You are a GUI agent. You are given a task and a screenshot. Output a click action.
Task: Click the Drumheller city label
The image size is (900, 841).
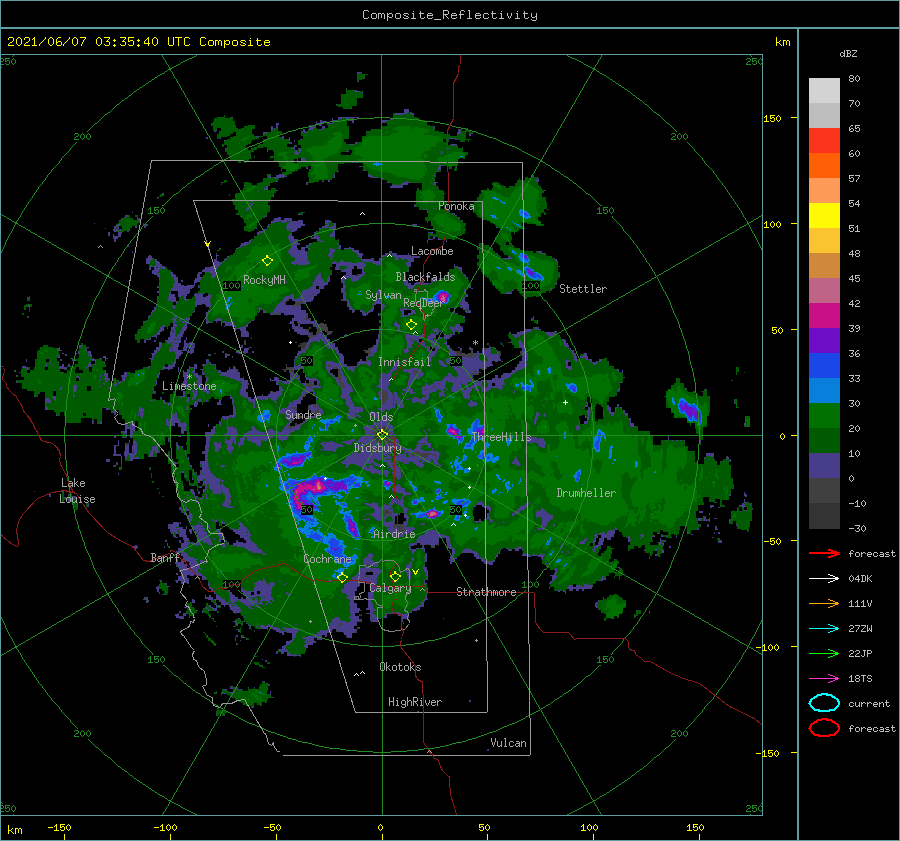[586, 493]
